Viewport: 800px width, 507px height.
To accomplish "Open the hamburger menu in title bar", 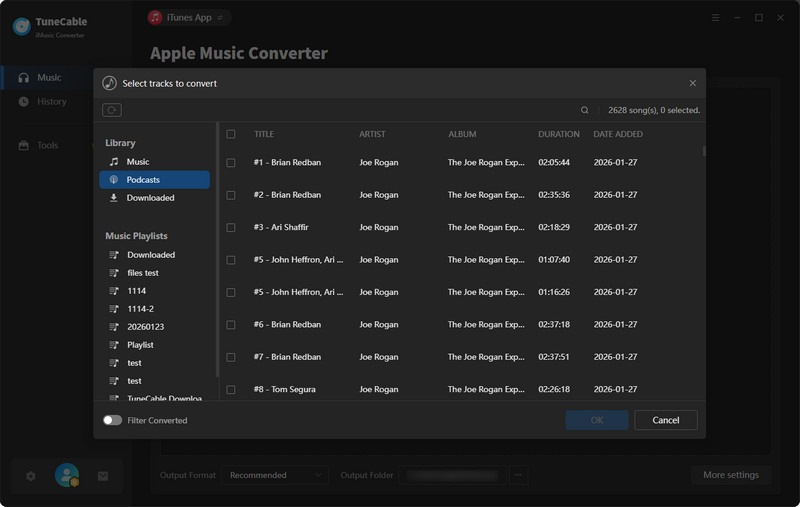I will tap(716, 18).
